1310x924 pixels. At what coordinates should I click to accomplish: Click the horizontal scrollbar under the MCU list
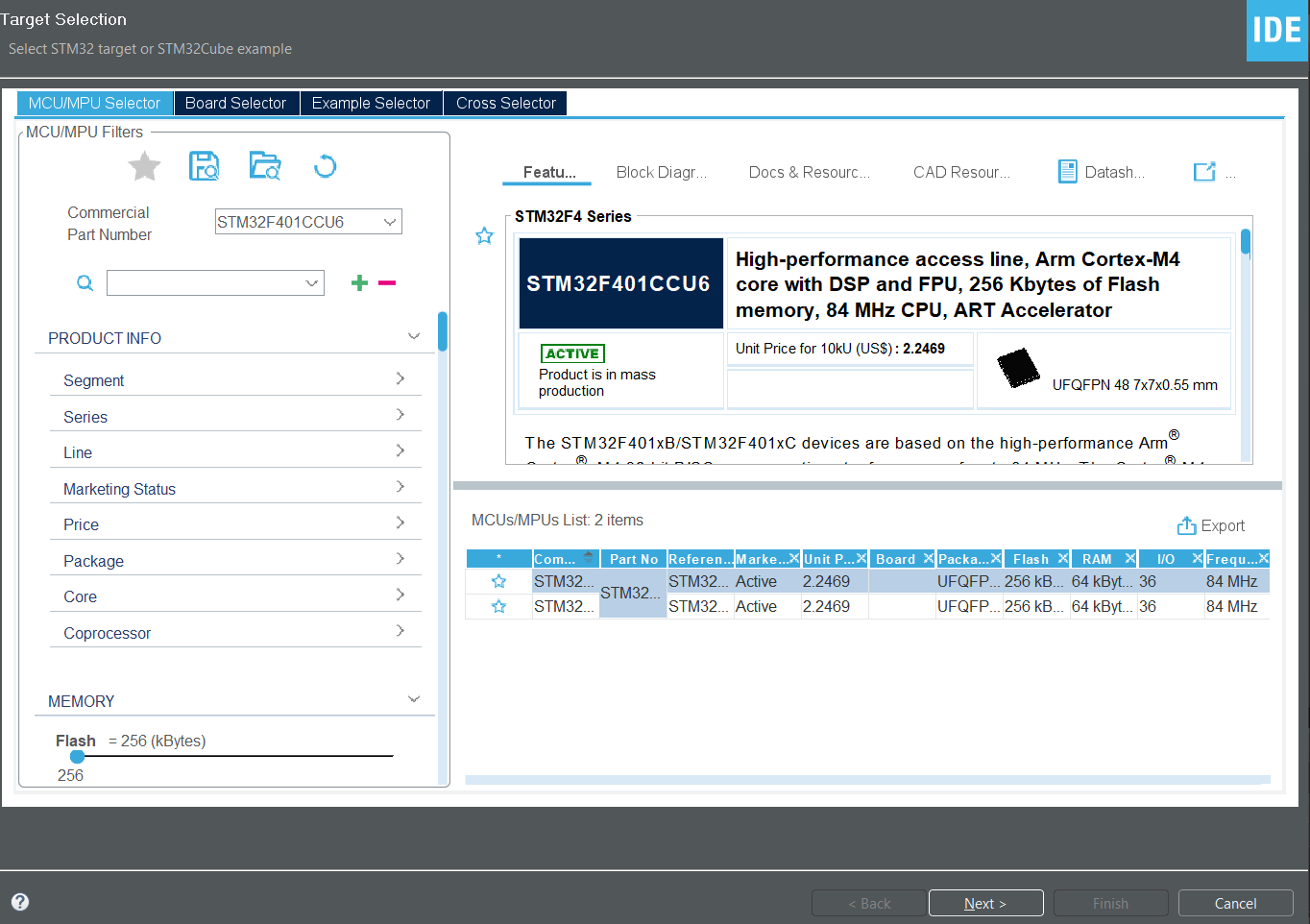[867, 780]
